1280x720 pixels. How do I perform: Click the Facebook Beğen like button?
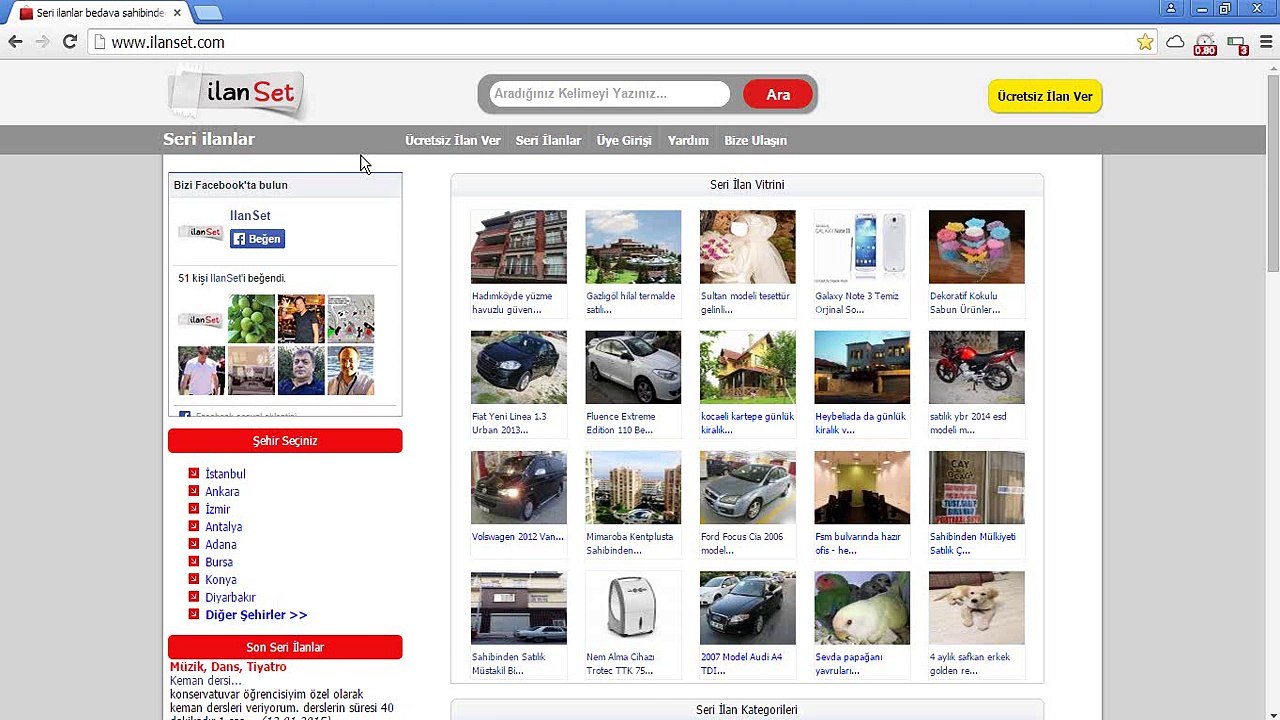[x=257, y=239]
